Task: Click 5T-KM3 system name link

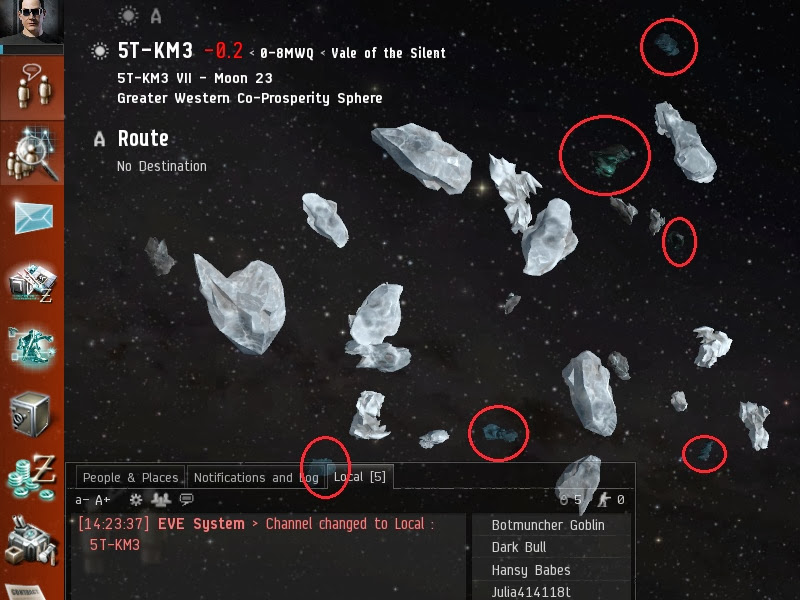Action: point(155,51)
